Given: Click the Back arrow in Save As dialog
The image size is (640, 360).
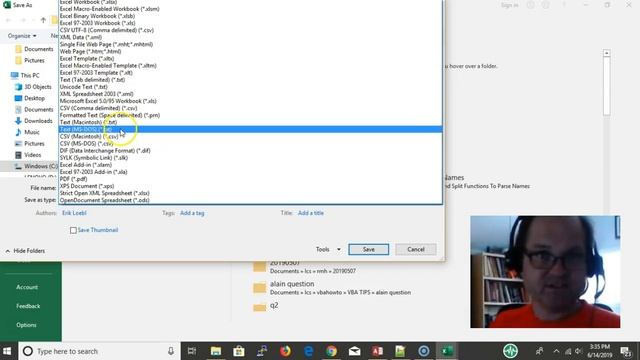Looking at the screenshot, I should [x=8, y=20].
